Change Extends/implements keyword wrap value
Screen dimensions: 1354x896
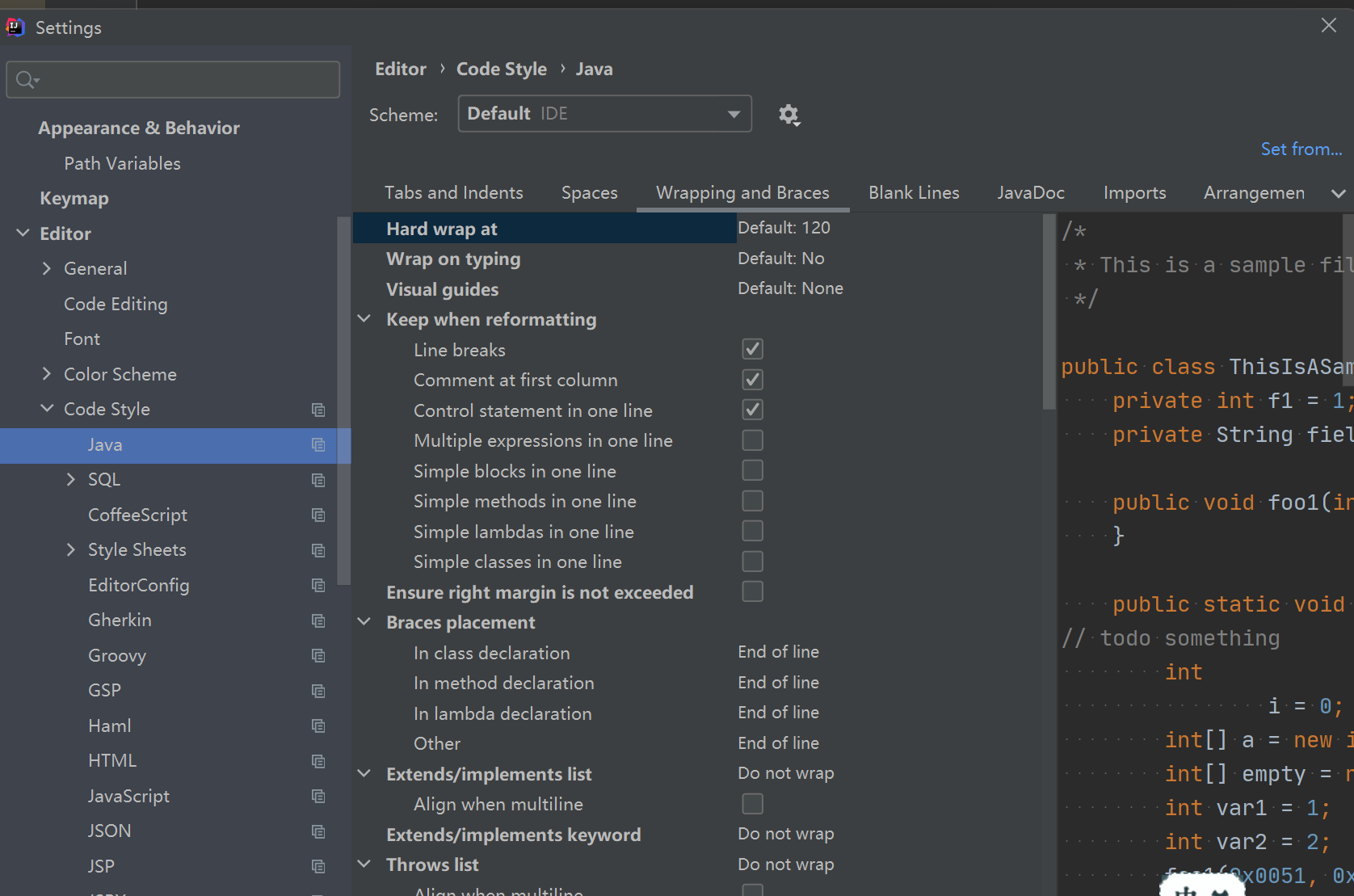tap(785, 834)
